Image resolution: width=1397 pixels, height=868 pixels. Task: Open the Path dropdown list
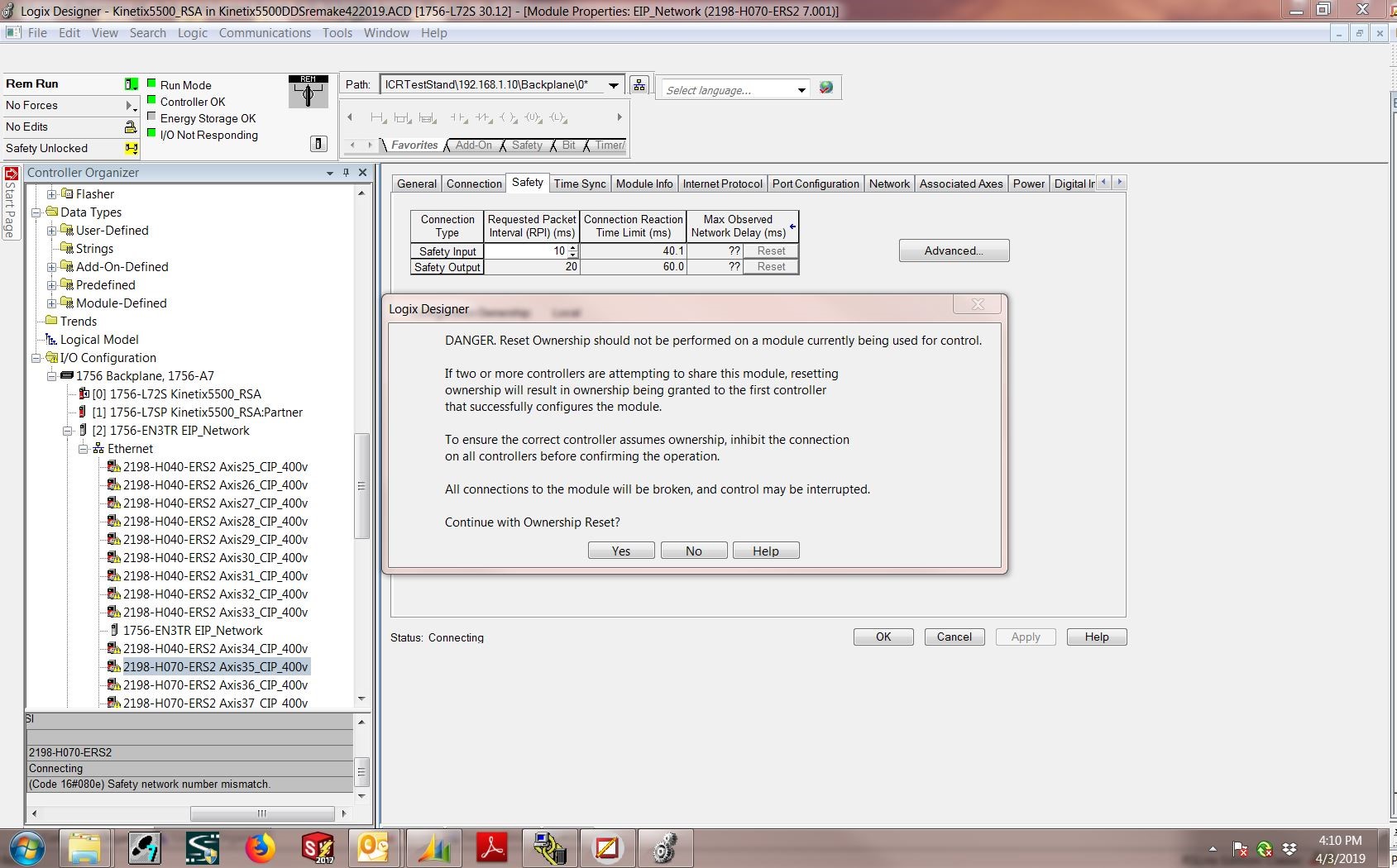pyautogui.click(x=614, y=85)
